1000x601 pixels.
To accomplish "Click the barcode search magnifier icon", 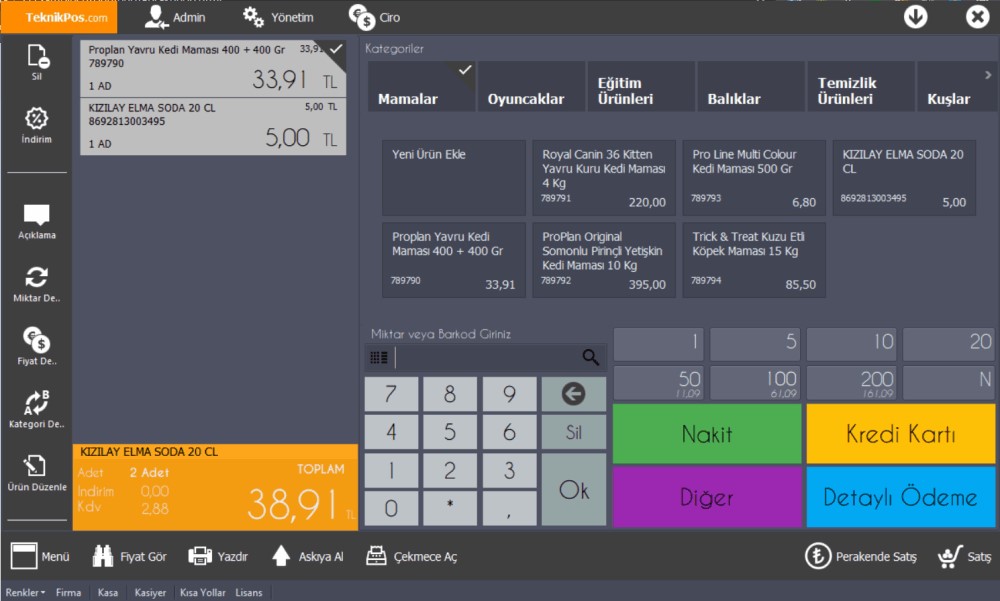I will click(x=591, y=357).
